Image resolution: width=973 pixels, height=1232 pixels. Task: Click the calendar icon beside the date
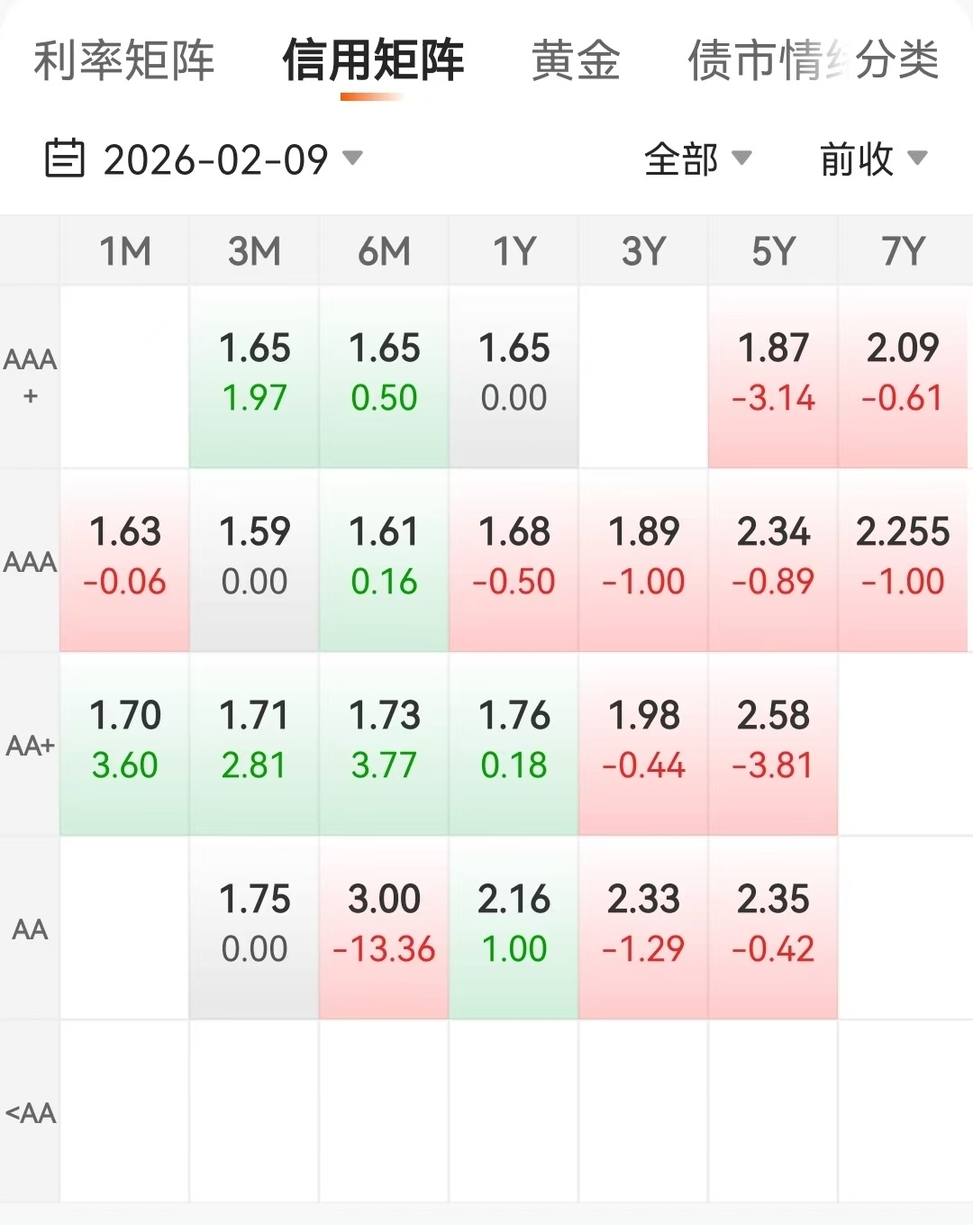(x=64, y=159)
